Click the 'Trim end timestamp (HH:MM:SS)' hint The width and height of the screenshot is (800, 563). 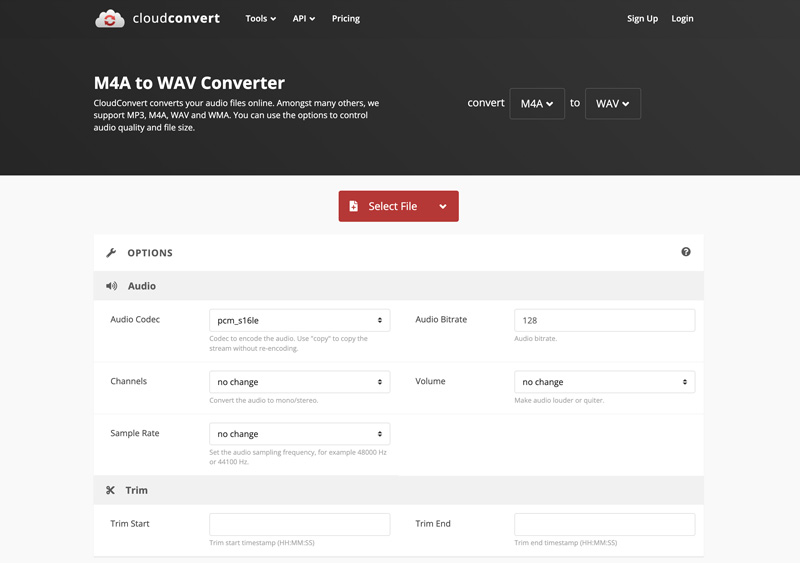point(566,543)
